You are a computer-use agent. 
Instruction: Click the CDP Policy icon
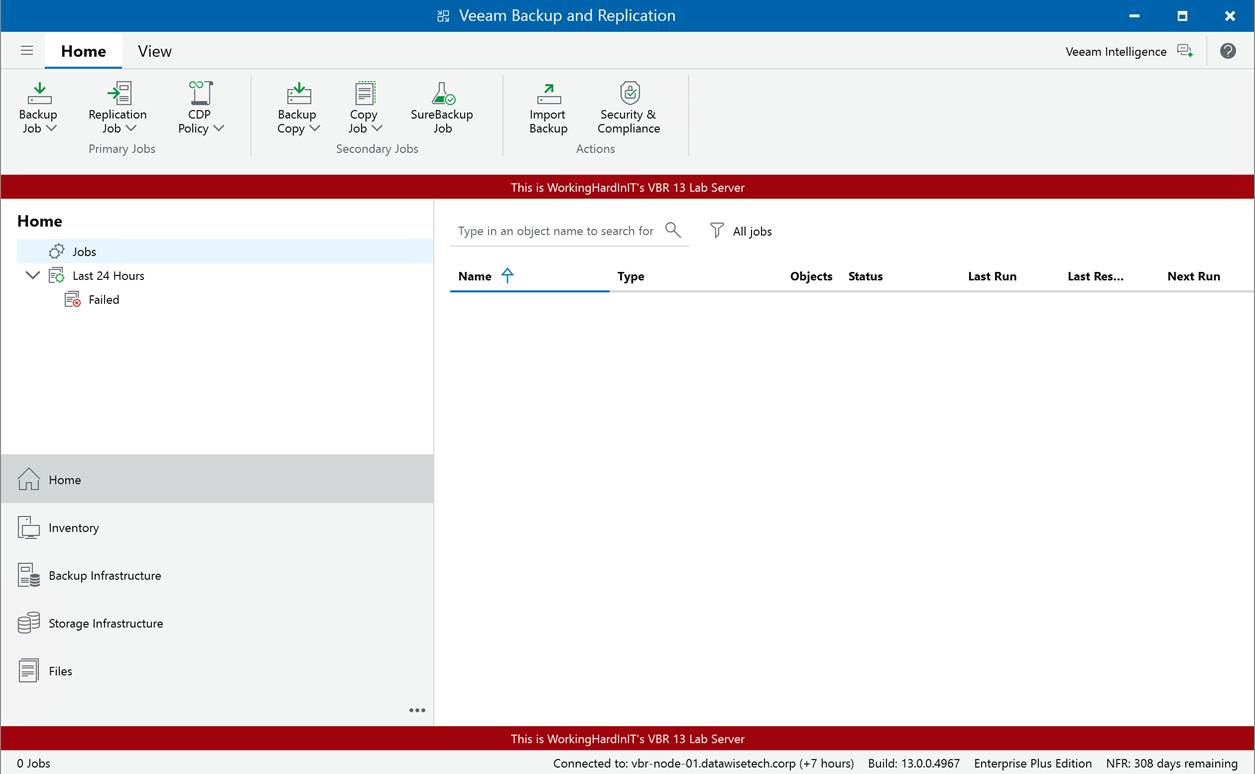pyautogui.click(x=200, y=95)
